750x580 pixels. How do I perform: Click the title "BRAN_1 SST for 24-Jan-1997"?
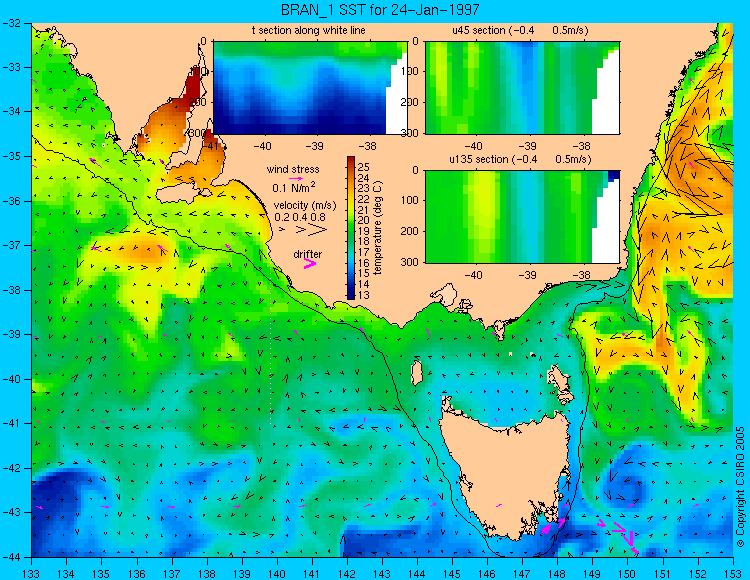379,9
